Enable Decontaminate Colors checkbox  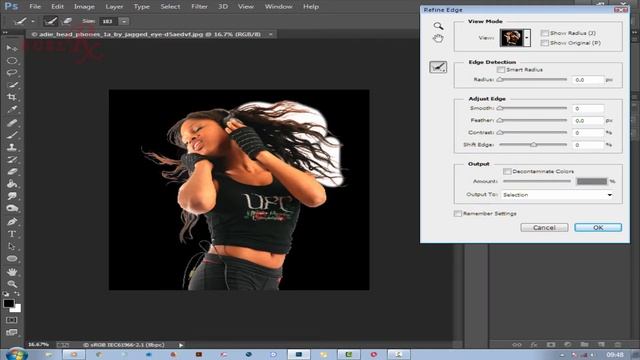(507, 171)
